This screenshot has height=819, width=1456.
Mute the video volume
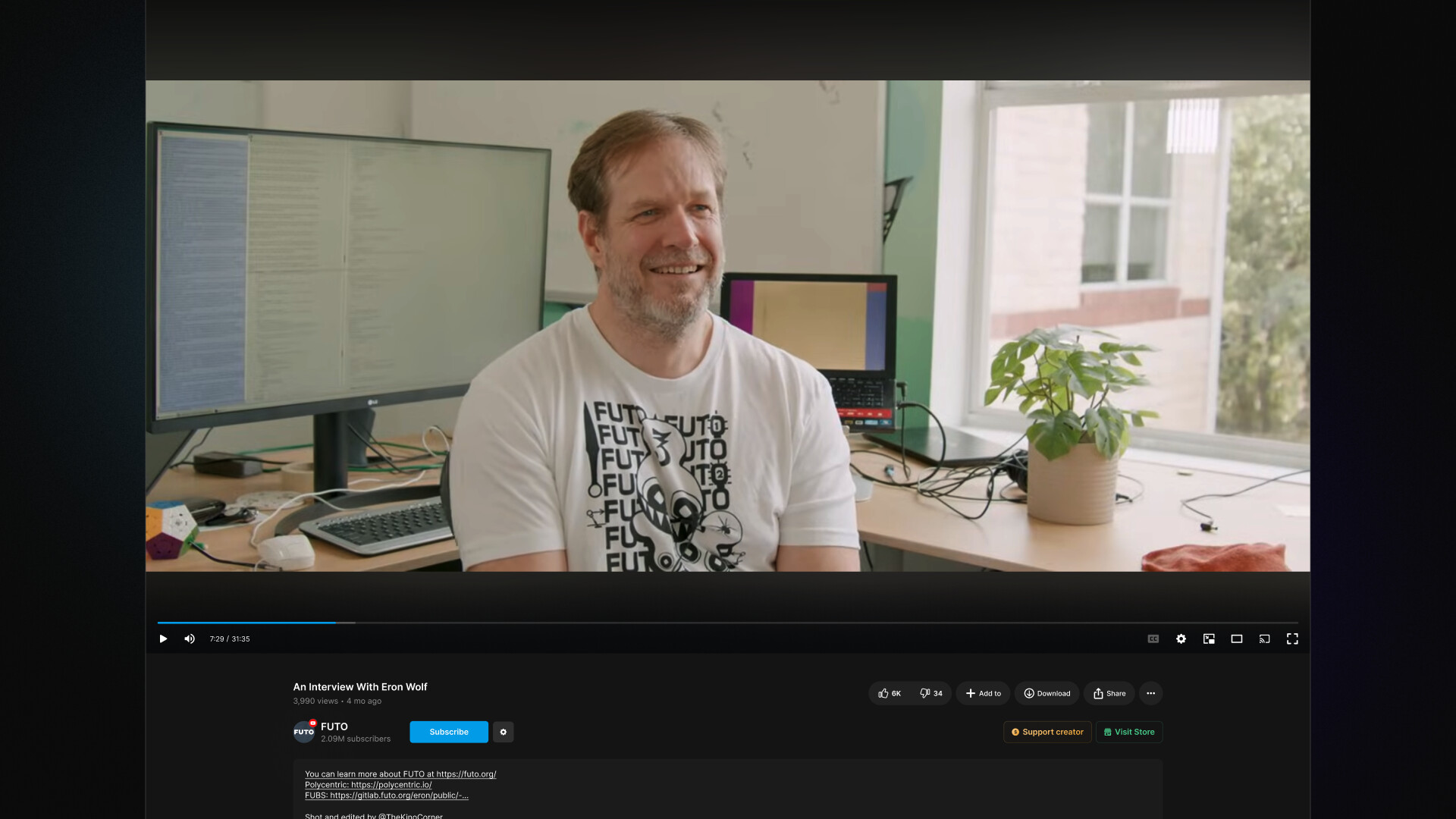coord(190,639)
